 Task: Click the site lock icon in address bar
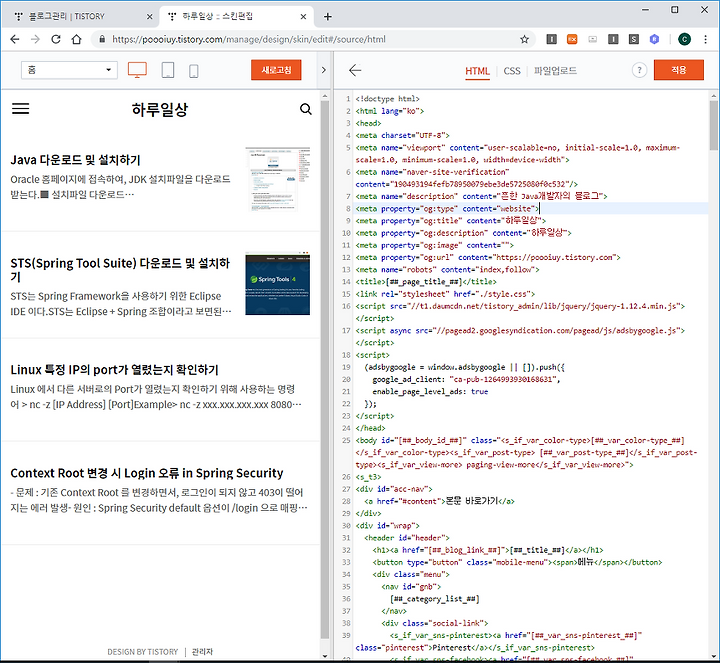102,39
